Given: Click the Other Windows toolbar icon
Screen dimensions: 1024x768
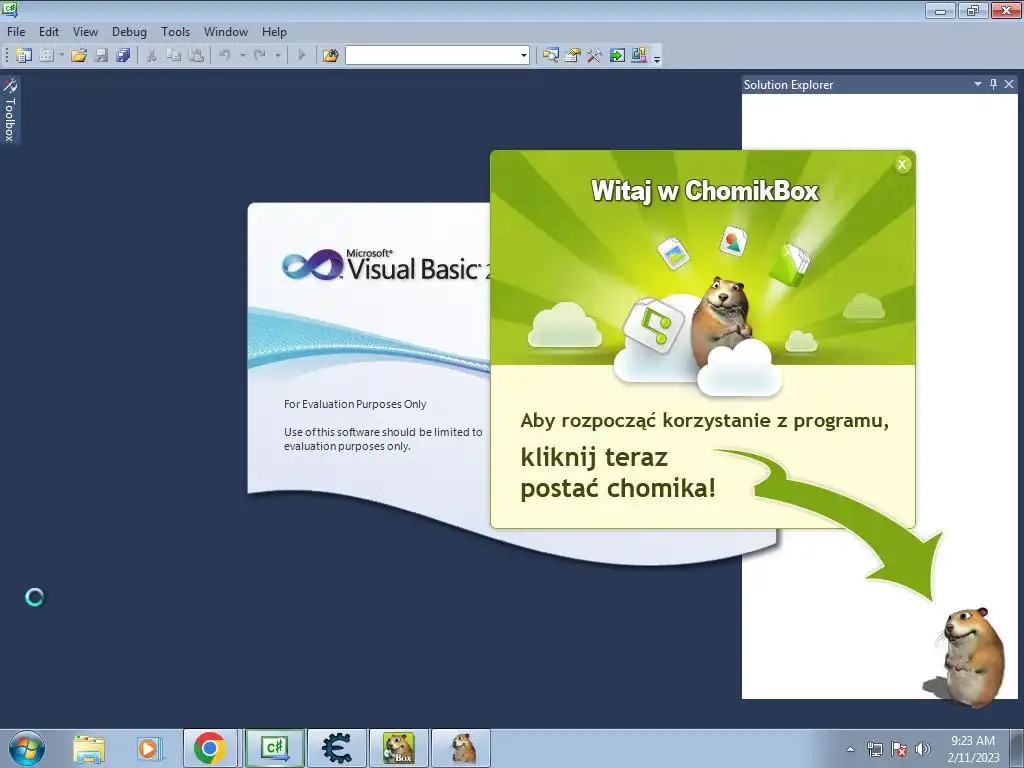Looking at the screenshot, I should tap(639, 56).
